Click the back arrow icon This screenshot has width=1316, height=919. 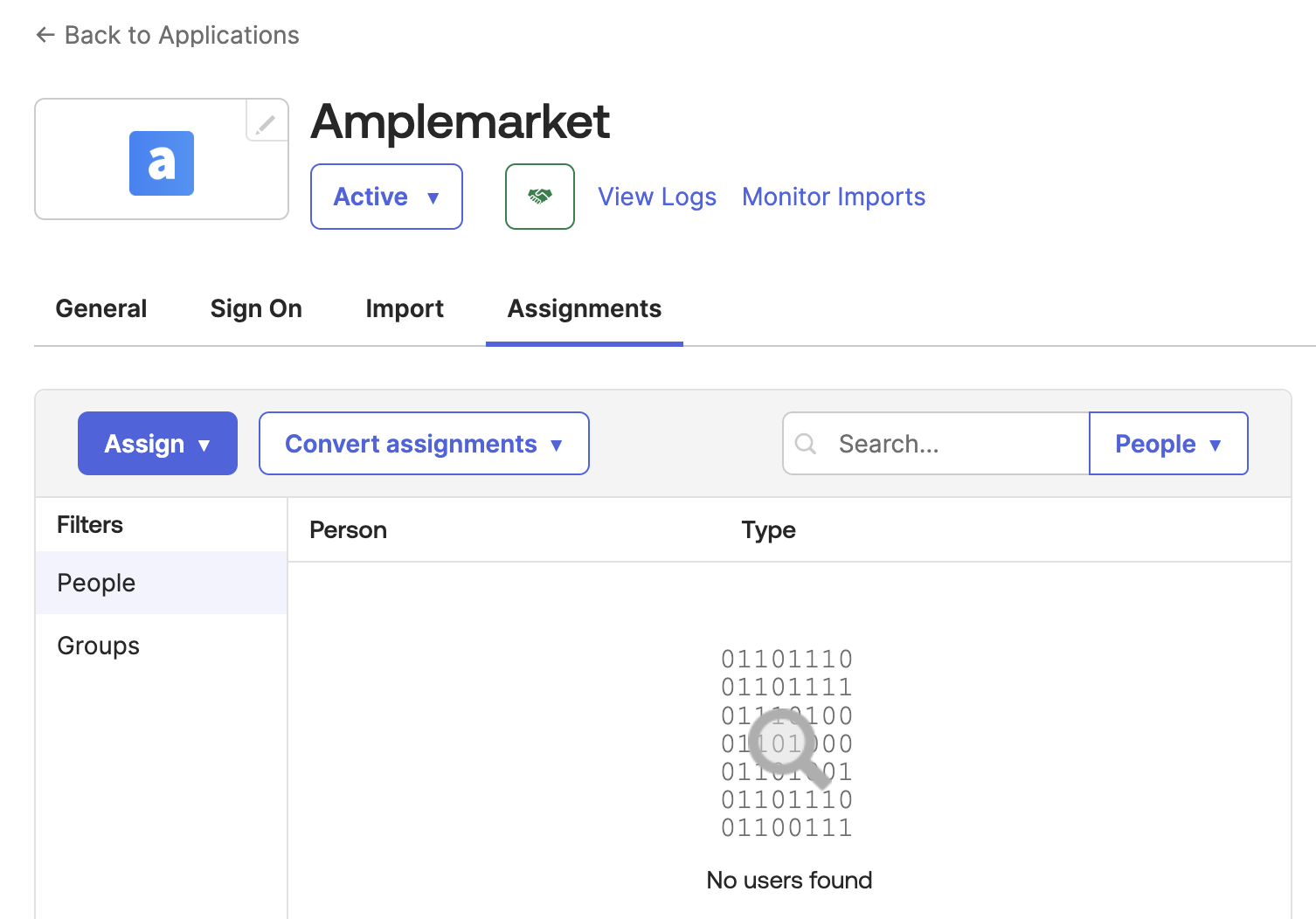[45, 35]
